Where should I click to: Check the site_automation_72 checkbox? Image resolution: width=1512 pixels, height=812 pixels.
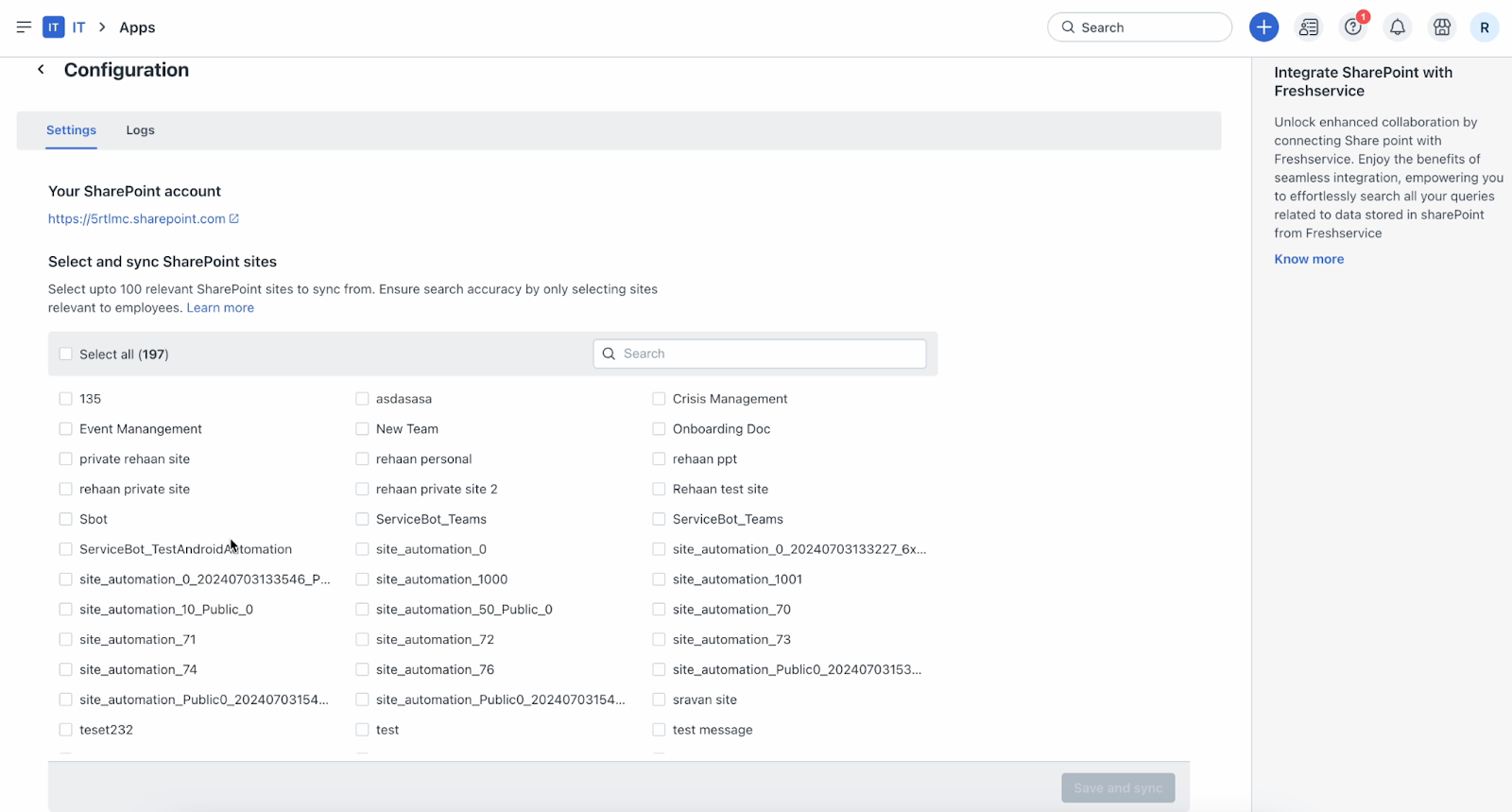pos(362,640)
